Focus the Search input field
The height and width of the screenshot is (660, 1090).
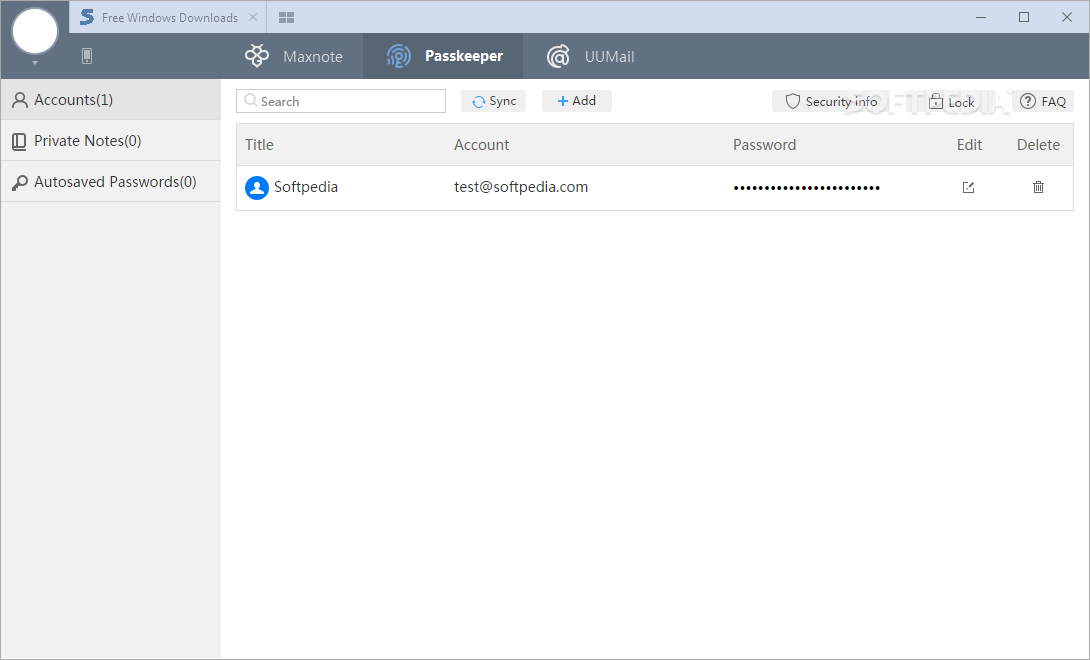[341, 101]
